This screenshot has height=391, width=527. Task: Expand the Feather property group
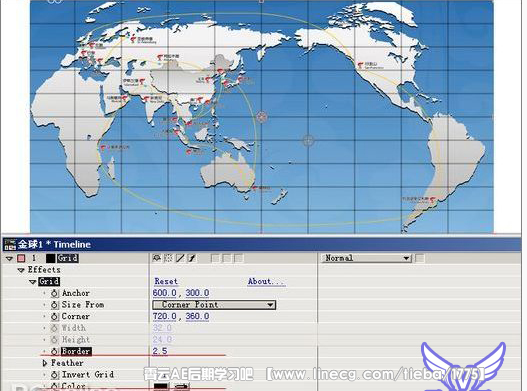(45, 363)
